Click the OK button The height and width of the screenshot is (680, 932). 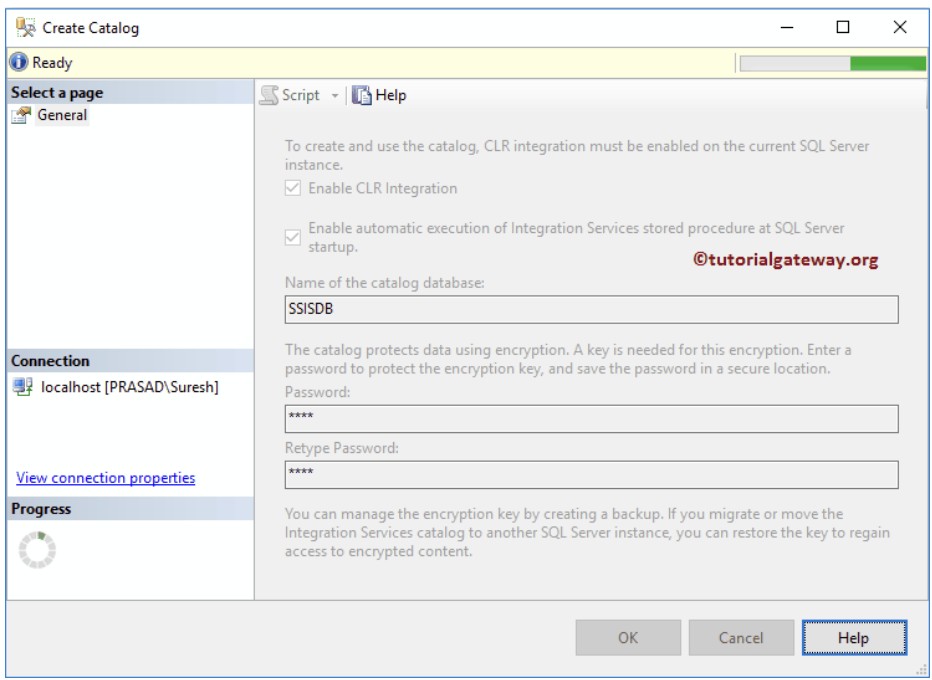coord(628,638)
